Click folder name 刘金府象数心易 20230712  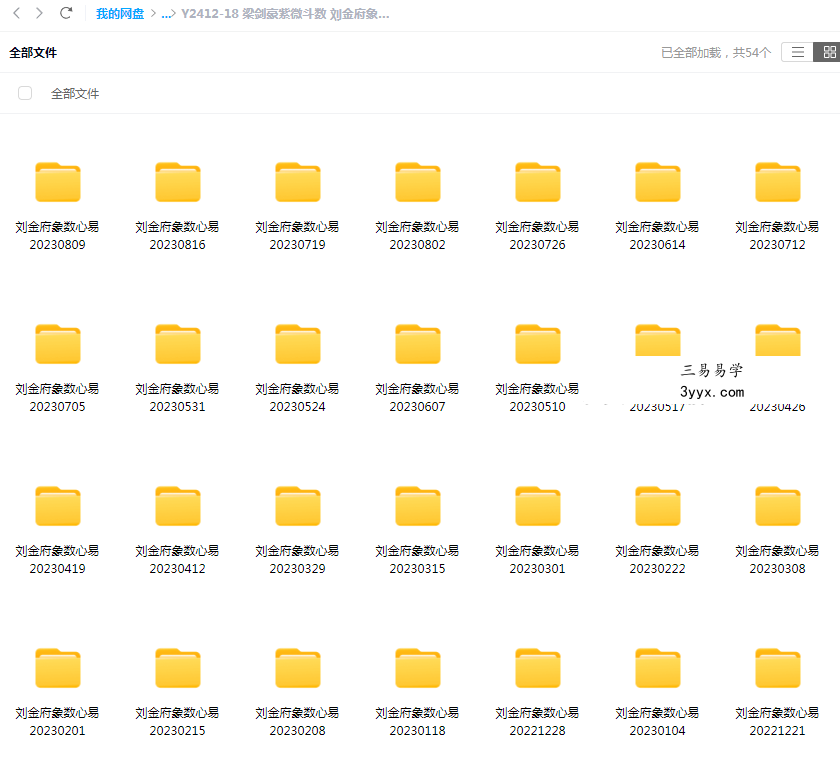point(777,236)
